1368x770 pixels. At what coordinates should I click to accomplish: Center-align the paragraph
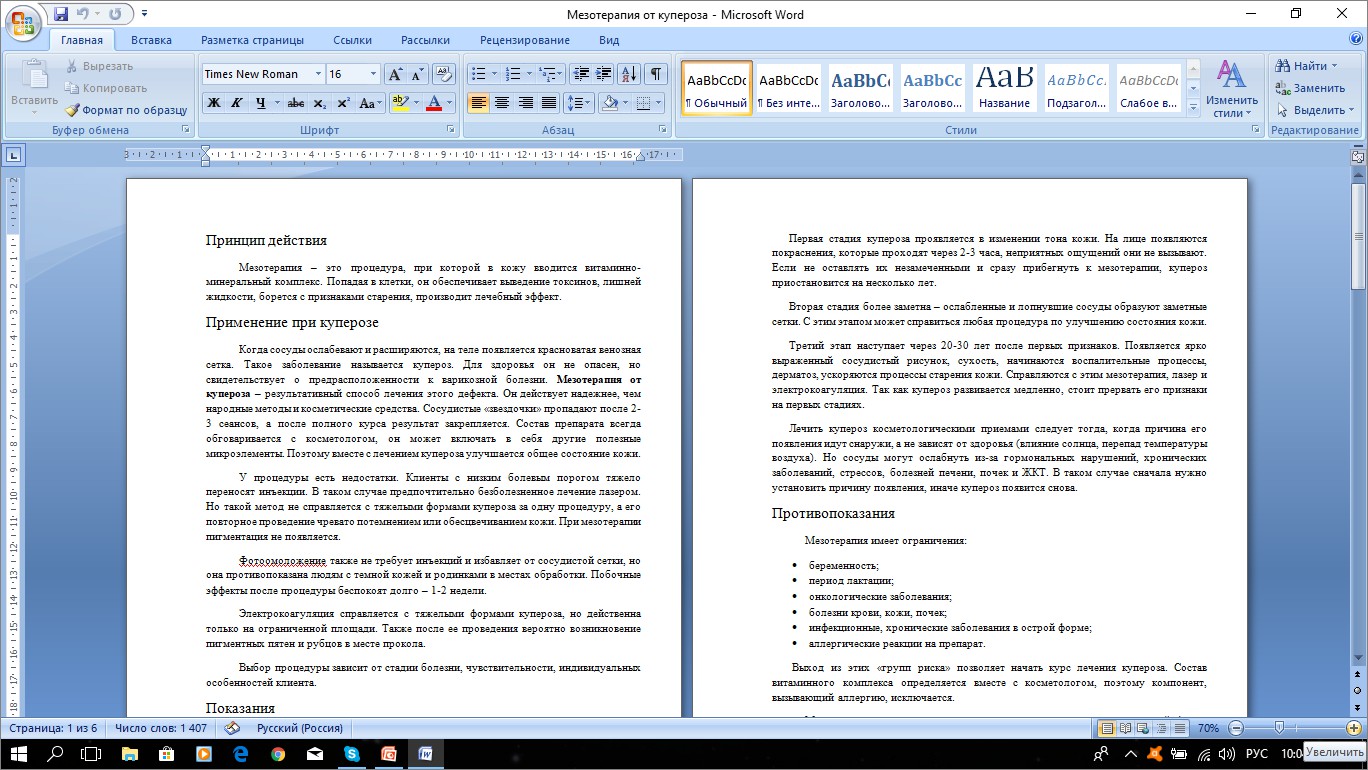[x=502, y=103]
